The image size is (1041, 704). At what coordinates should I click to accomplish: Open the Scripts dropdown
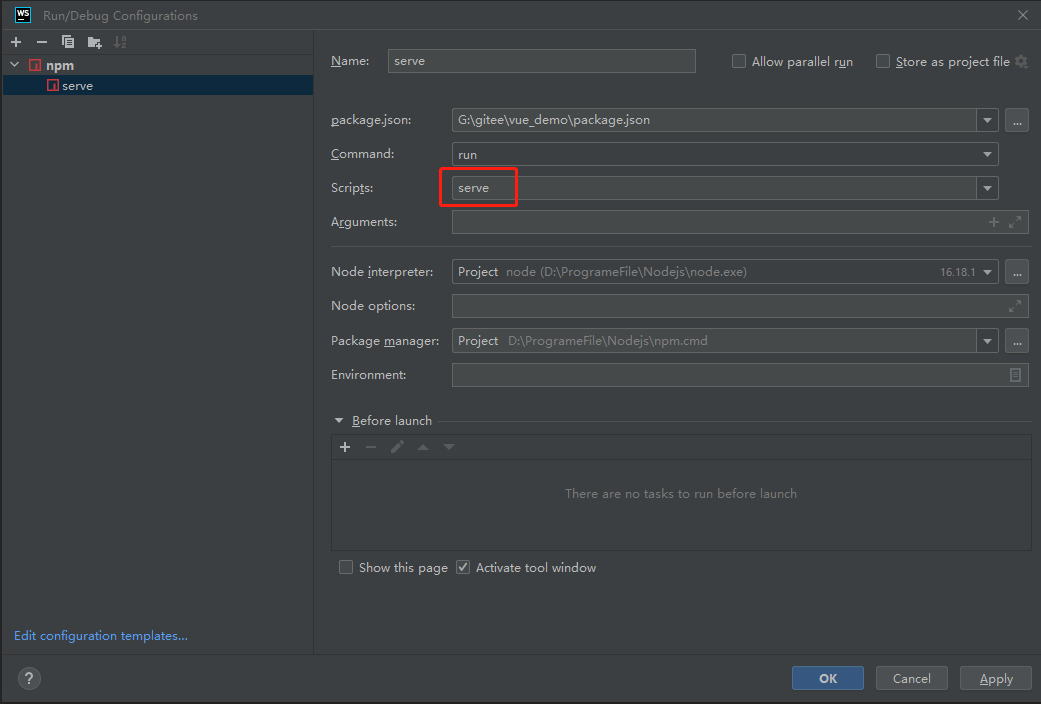(987, 187)
